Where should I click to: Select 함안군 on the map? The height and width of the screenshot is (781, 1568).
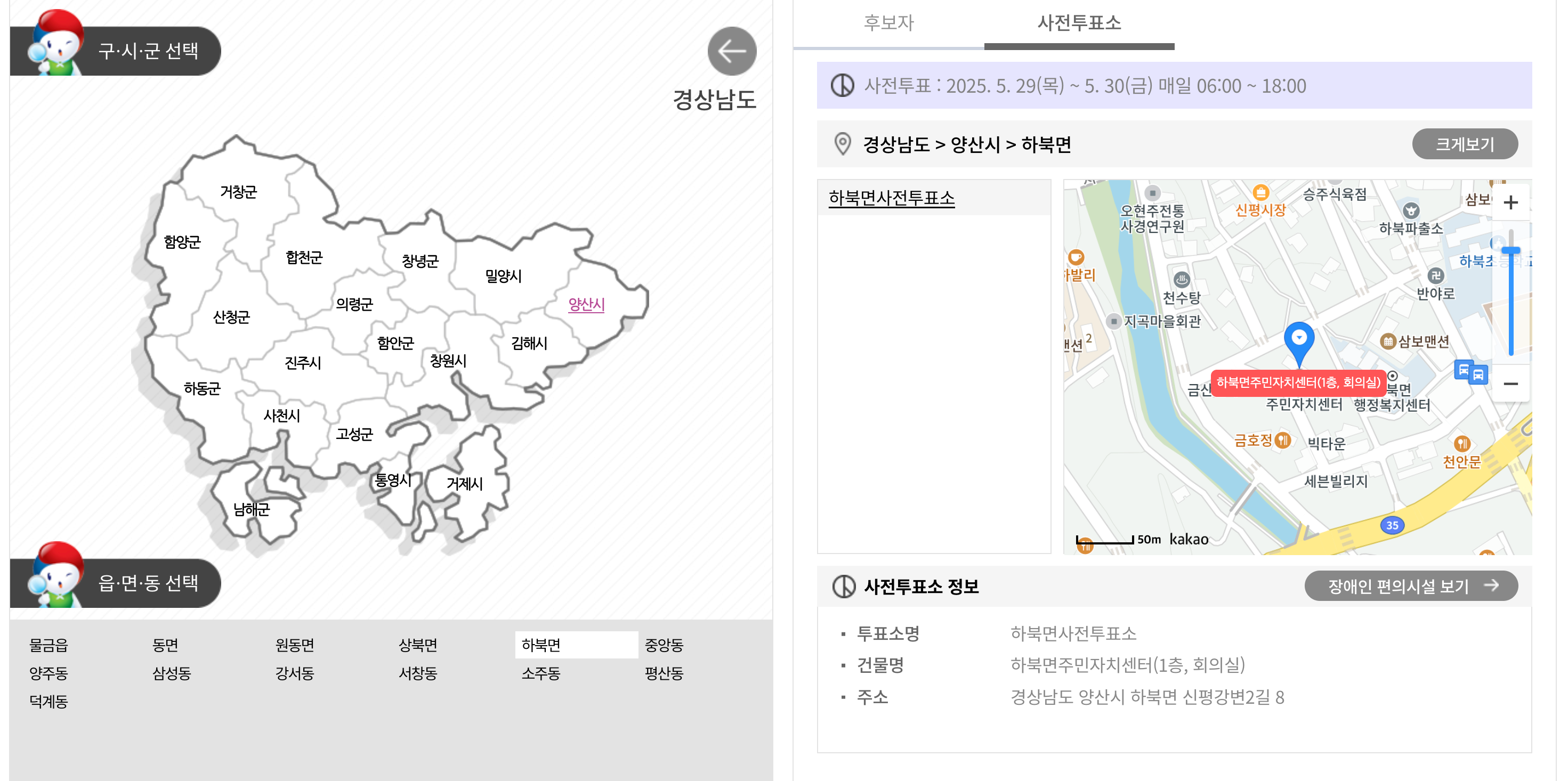(395, 343)
